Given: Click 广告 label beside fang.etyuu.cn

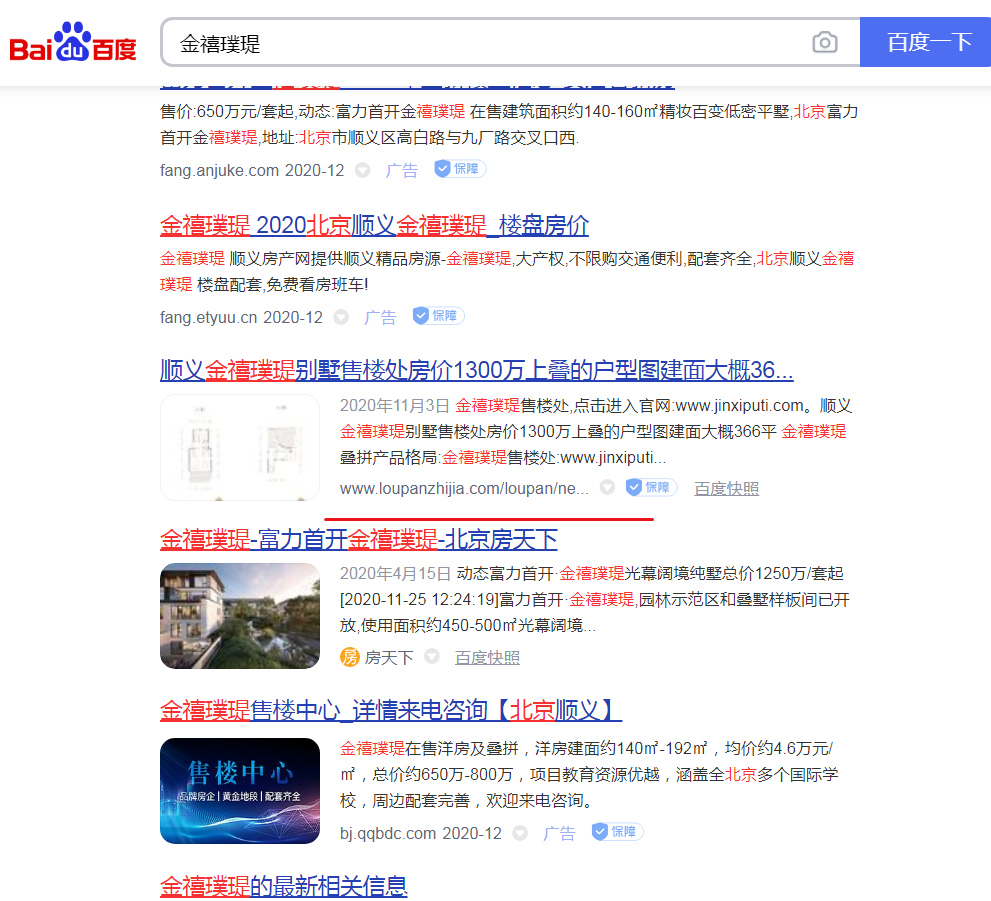Looking at the screenshot, I should (x=380, y=317).
